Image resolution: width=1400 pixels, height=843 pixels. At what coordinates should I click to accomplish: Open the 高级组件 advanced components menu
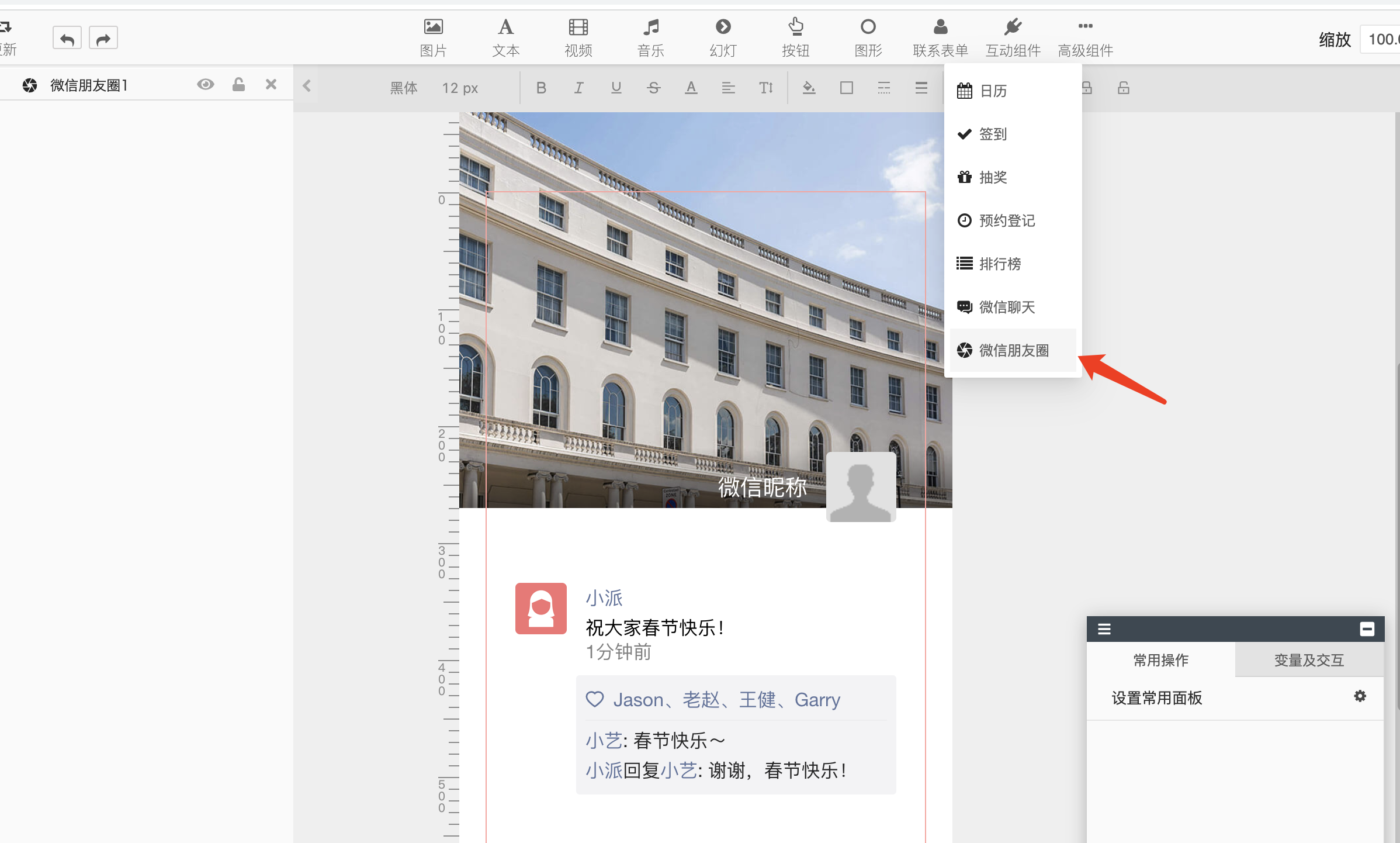(1085, 37)
